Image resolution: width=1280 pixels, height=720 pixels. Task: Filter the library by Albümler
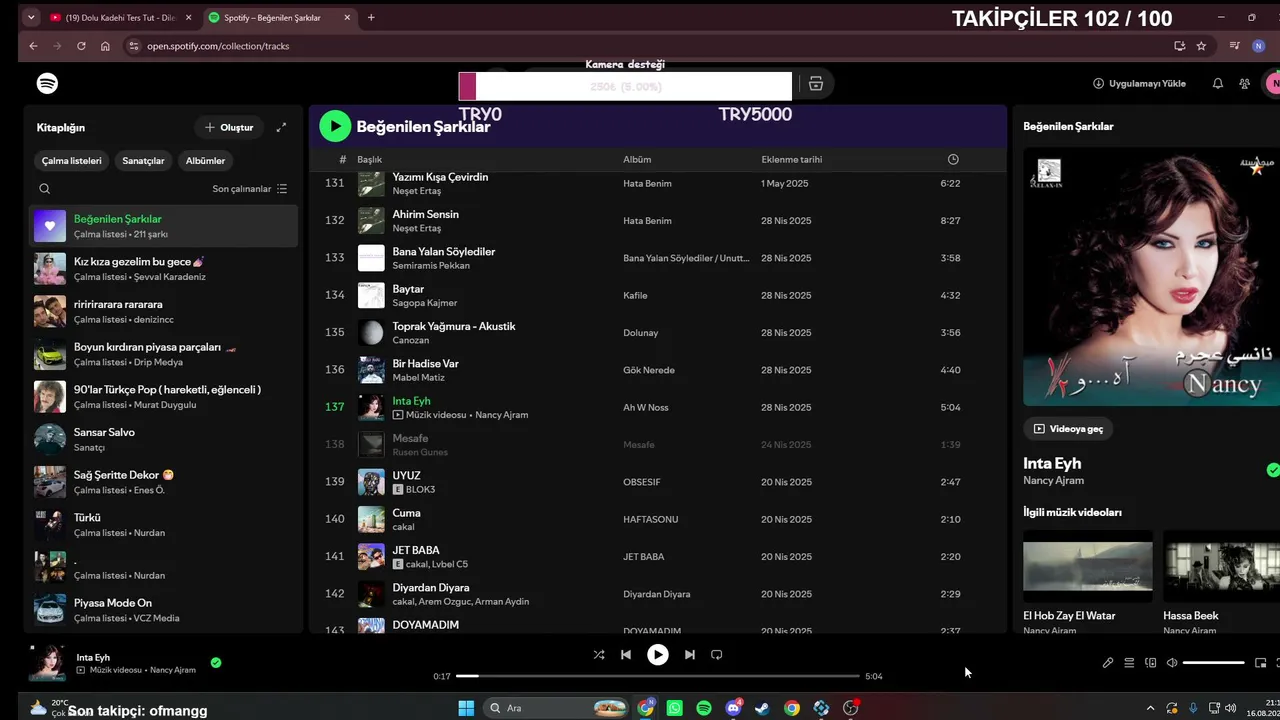click(205, 161)
